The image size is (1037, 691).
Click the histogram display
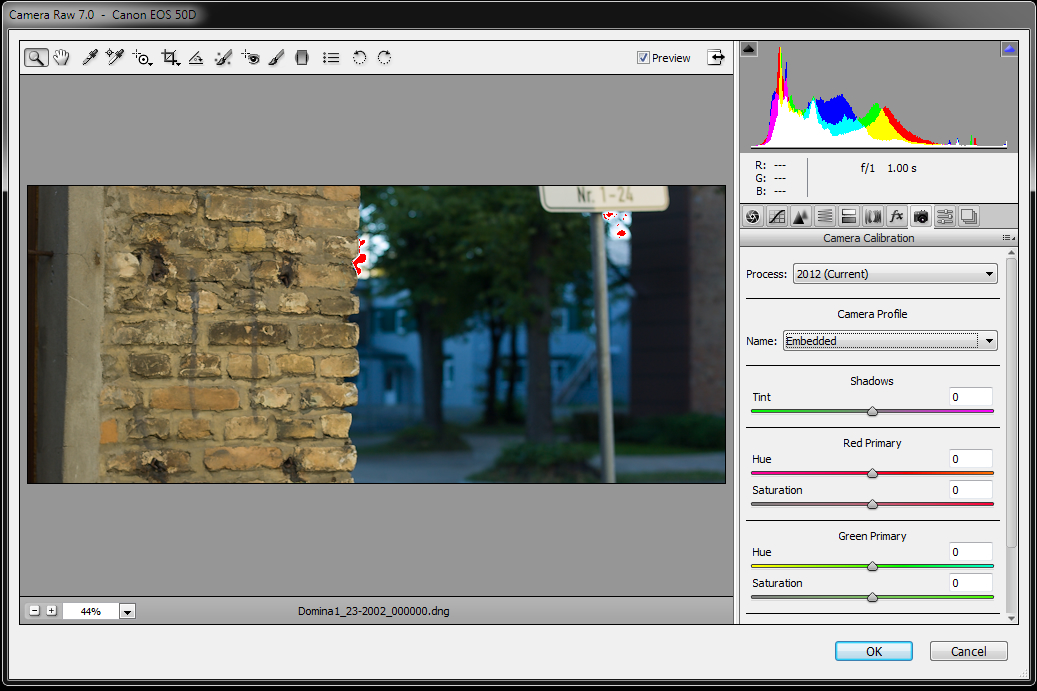tap(879, 96)
